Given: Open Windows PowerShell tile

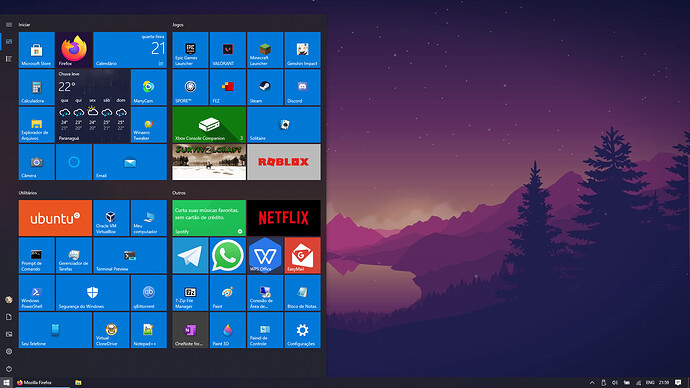Looking at the screenshot, I should [37, 293].
